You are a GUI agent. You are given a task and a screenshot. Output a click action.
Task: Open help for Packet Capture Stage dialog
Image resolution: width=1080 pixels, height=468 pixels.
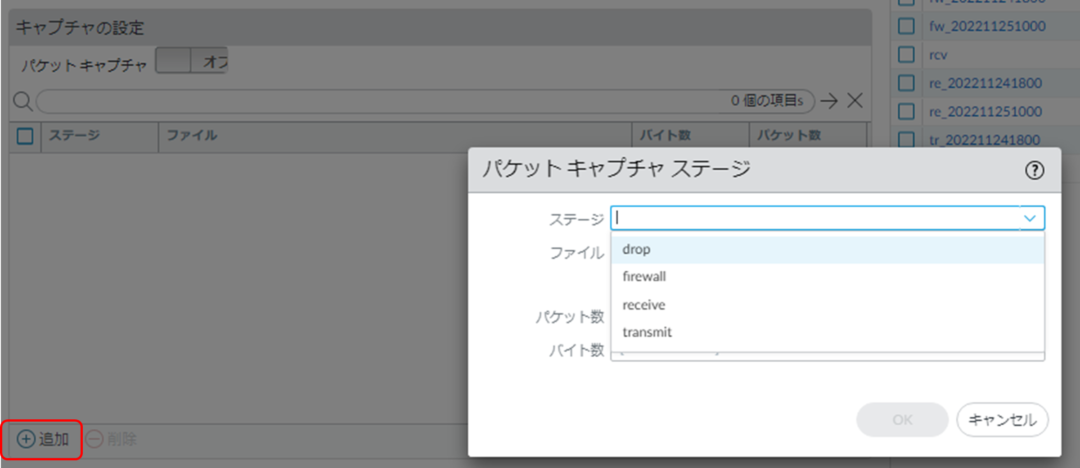[1035, 170]
